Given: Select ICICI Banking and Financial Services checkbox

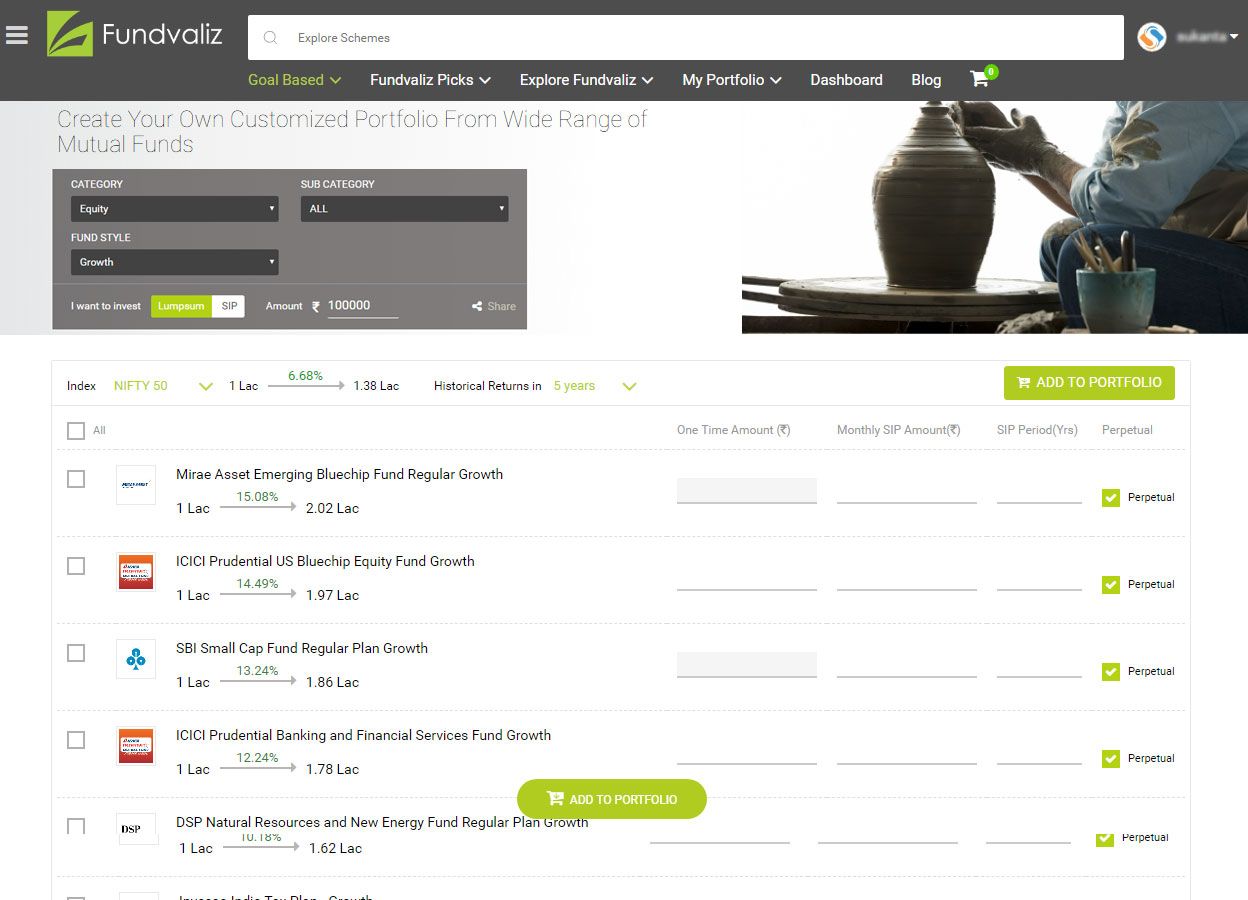Looking at the screenshot, I should [x=76, y=740].
